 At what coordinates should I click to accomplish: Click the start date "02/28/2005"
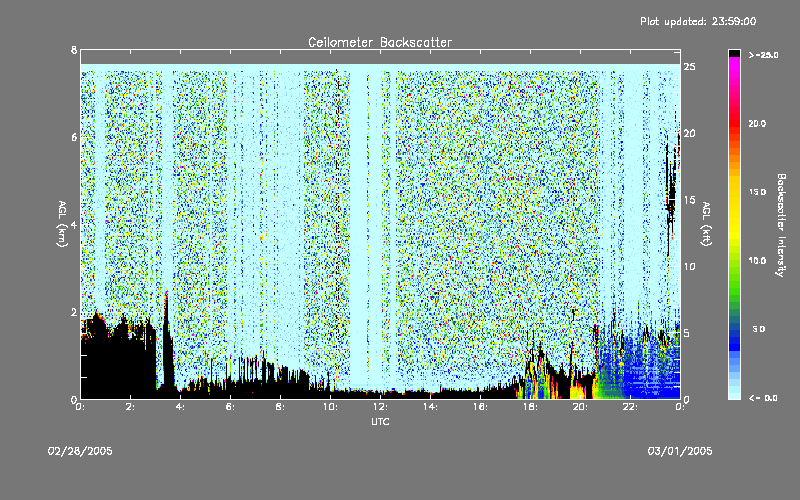click(x=80, y=451)
